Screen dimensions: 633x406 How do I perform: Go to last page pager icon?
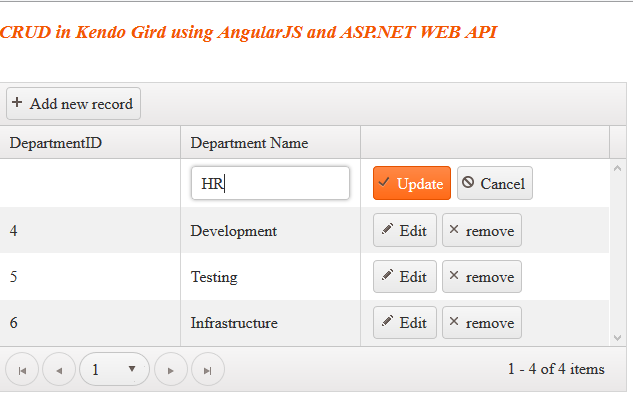tap(208, 370)
